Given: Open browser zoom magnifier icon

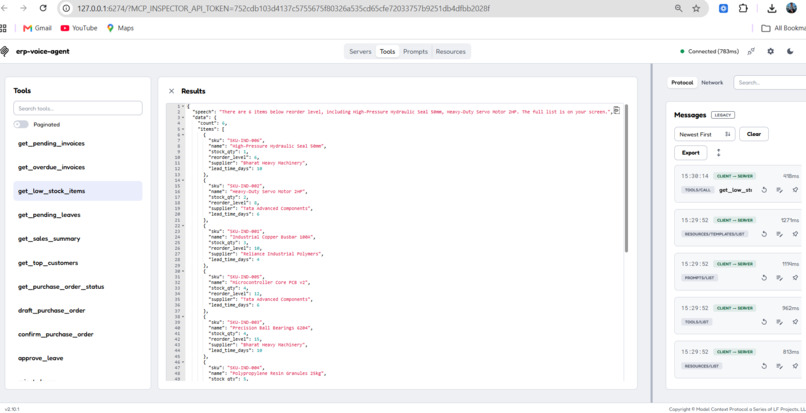Looking at the screenshot, I should [x=679, y=8].
